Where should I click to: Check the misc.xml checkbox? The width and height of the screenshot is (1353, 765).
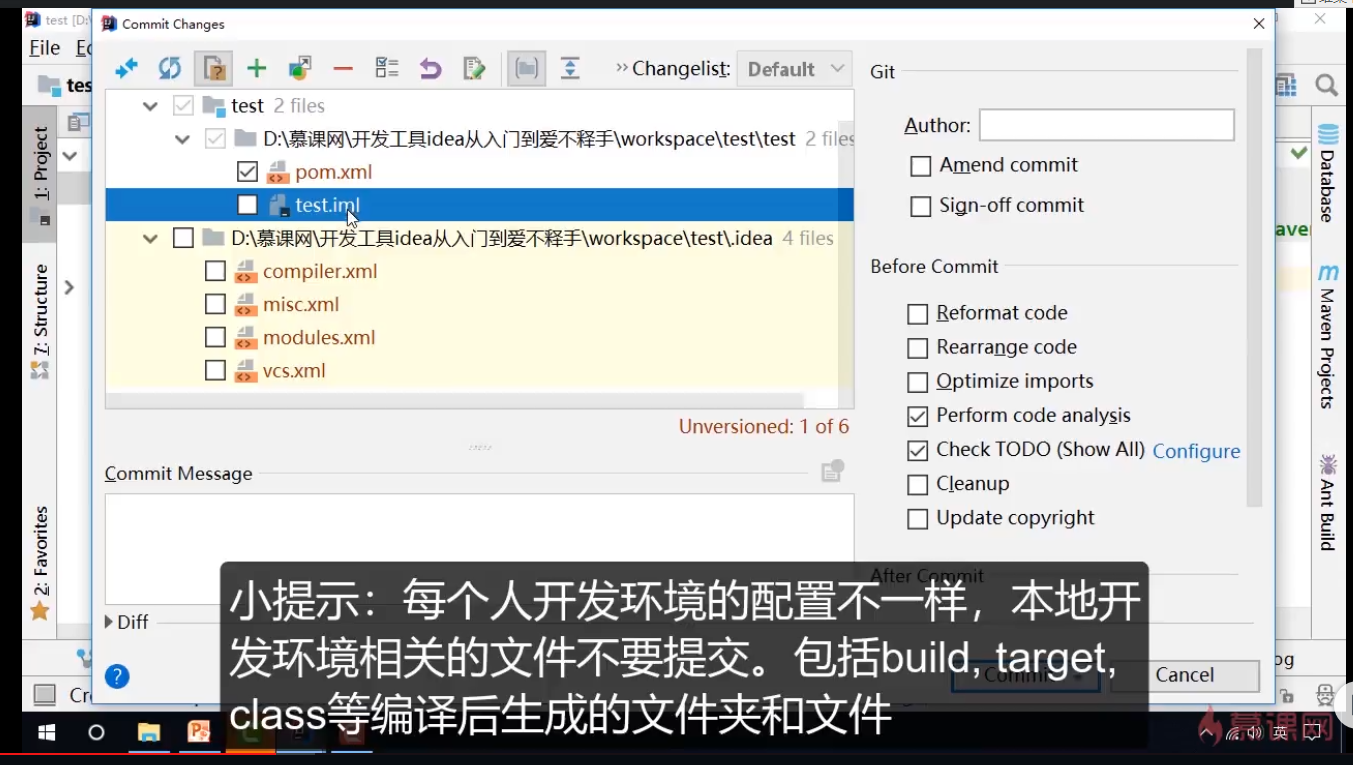[215, 304]
